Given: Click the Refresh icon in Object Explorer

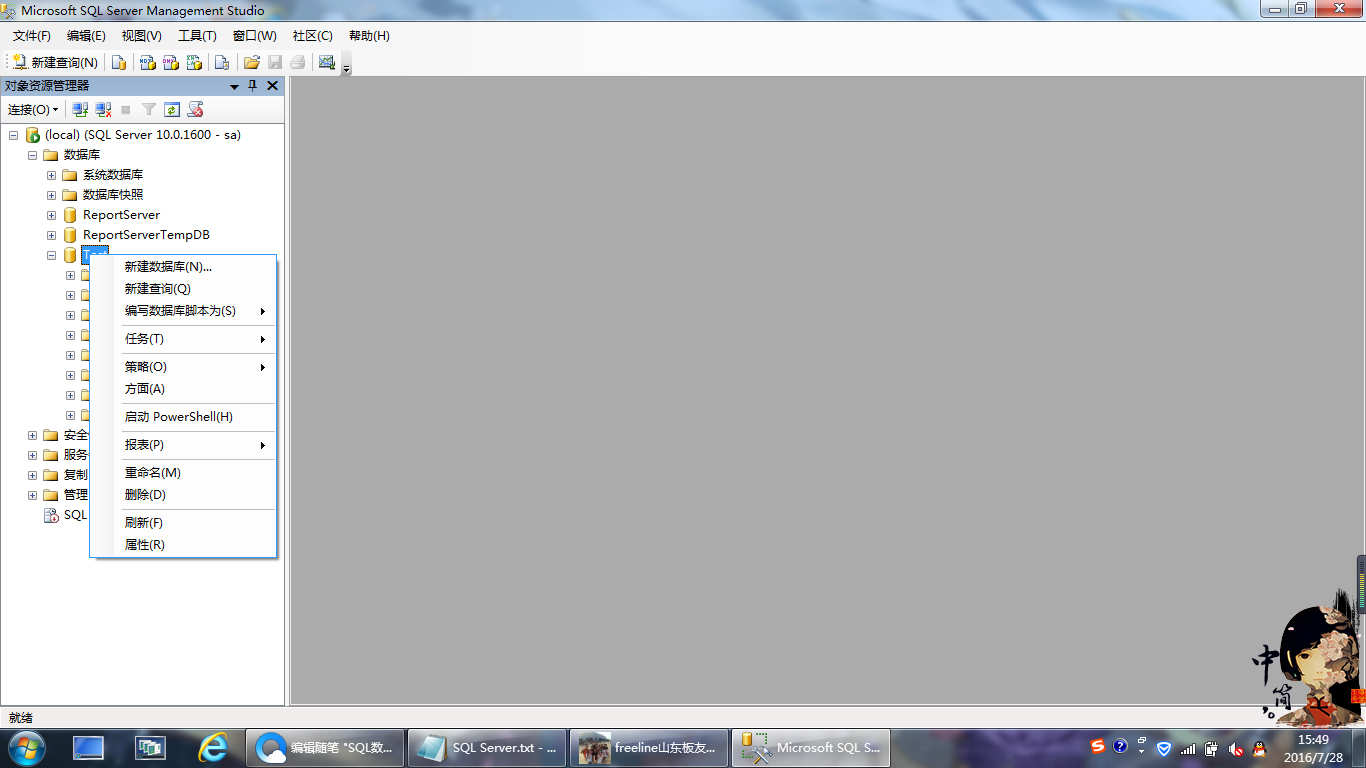Looking at the screenshot, I should (172, 109).
